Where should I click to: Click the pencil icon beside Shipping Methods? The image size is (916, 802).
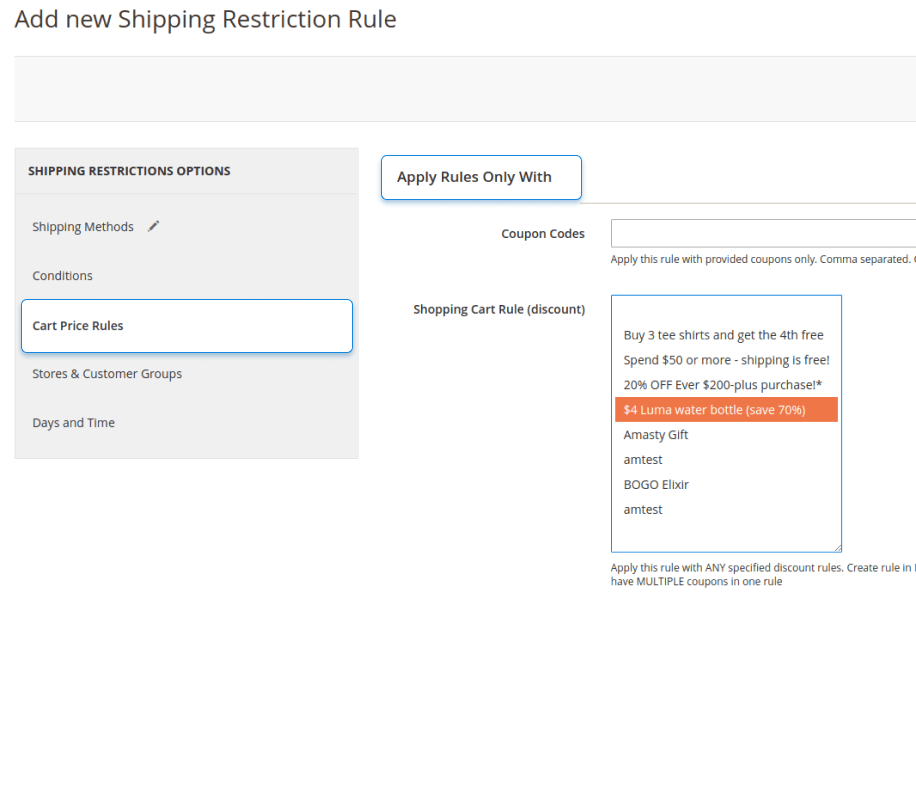click(x=152, y=226)
